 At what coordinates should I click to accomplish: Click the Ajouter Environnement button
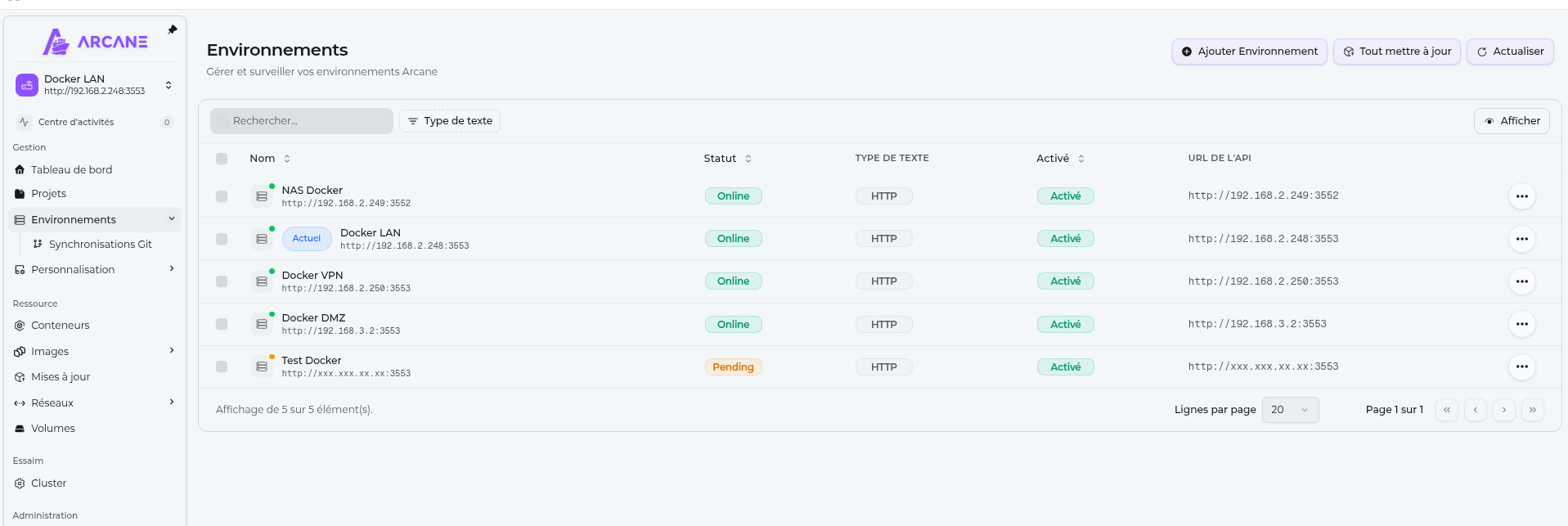pos(1249,52)
